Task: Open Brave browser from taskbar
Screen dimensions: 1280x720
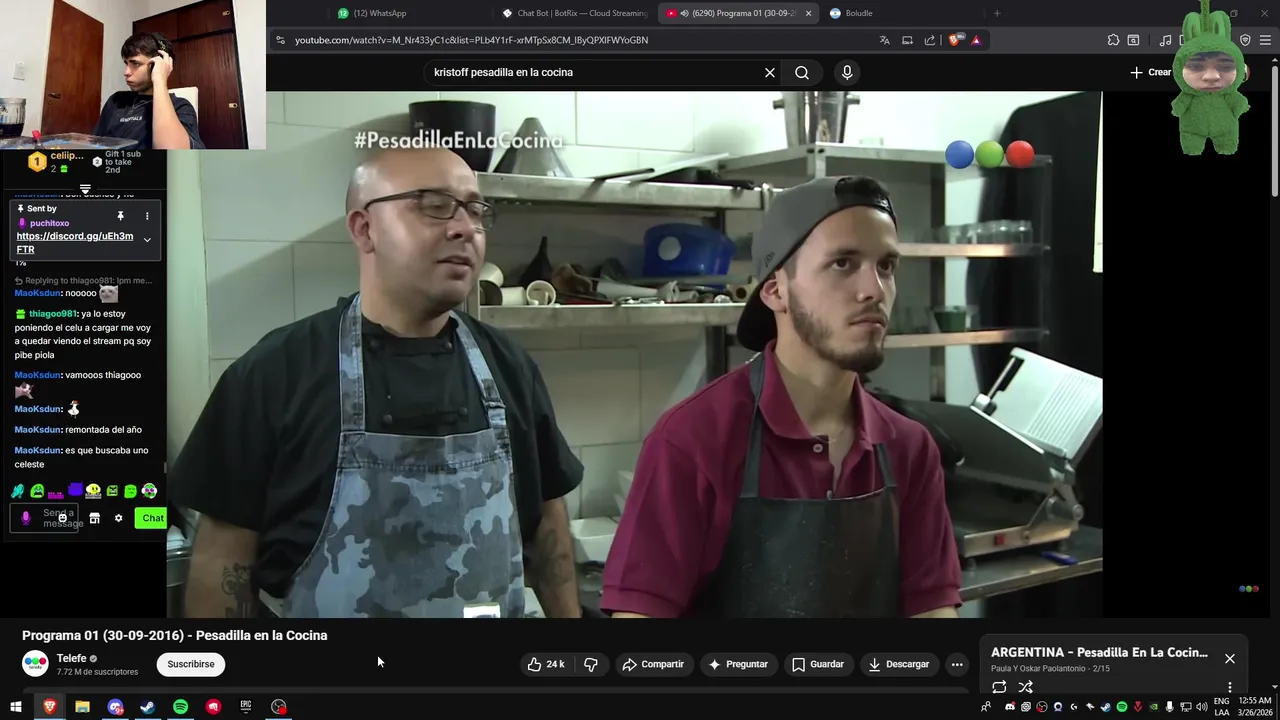Action: tap(49, 707)
